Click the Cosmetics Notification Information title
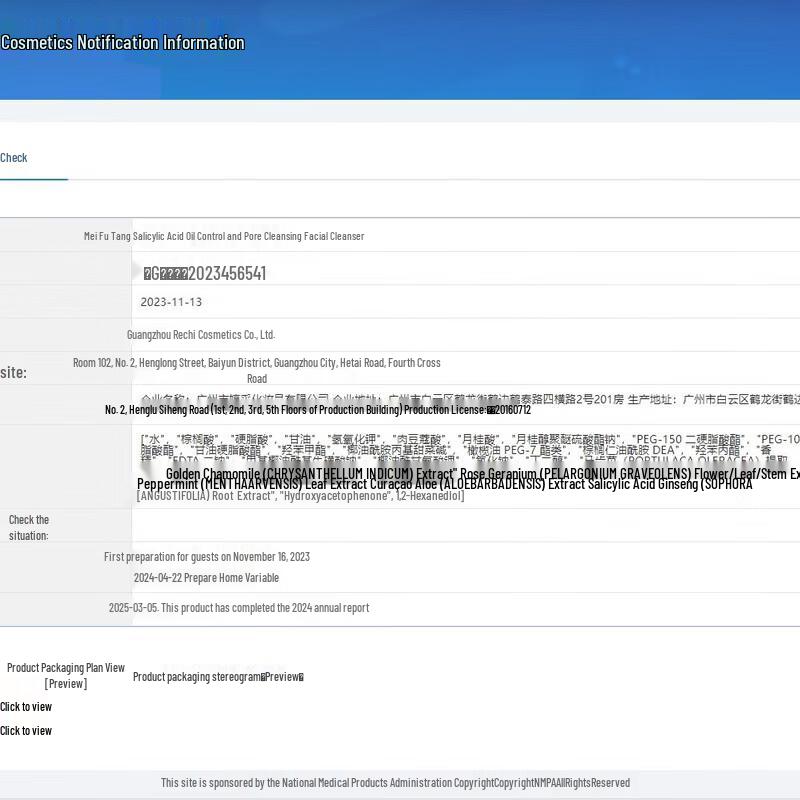The height and width of the screenshot is (800, 800). tap(122, 42)
